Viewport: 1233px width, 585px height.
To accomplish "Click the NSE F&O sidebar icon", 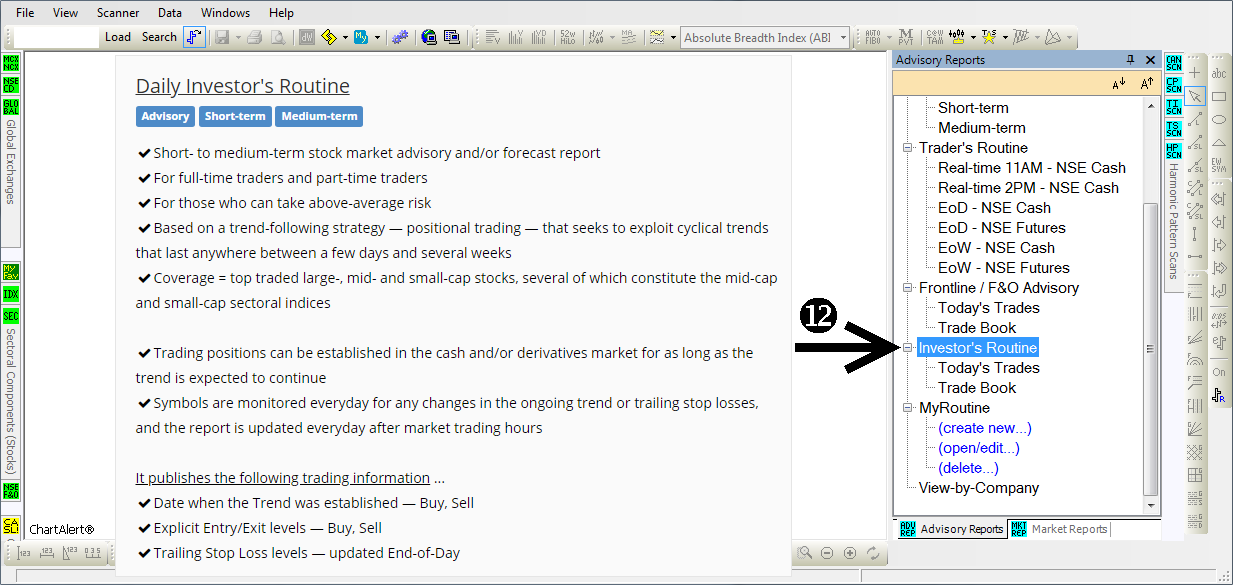I will [11, 491].
